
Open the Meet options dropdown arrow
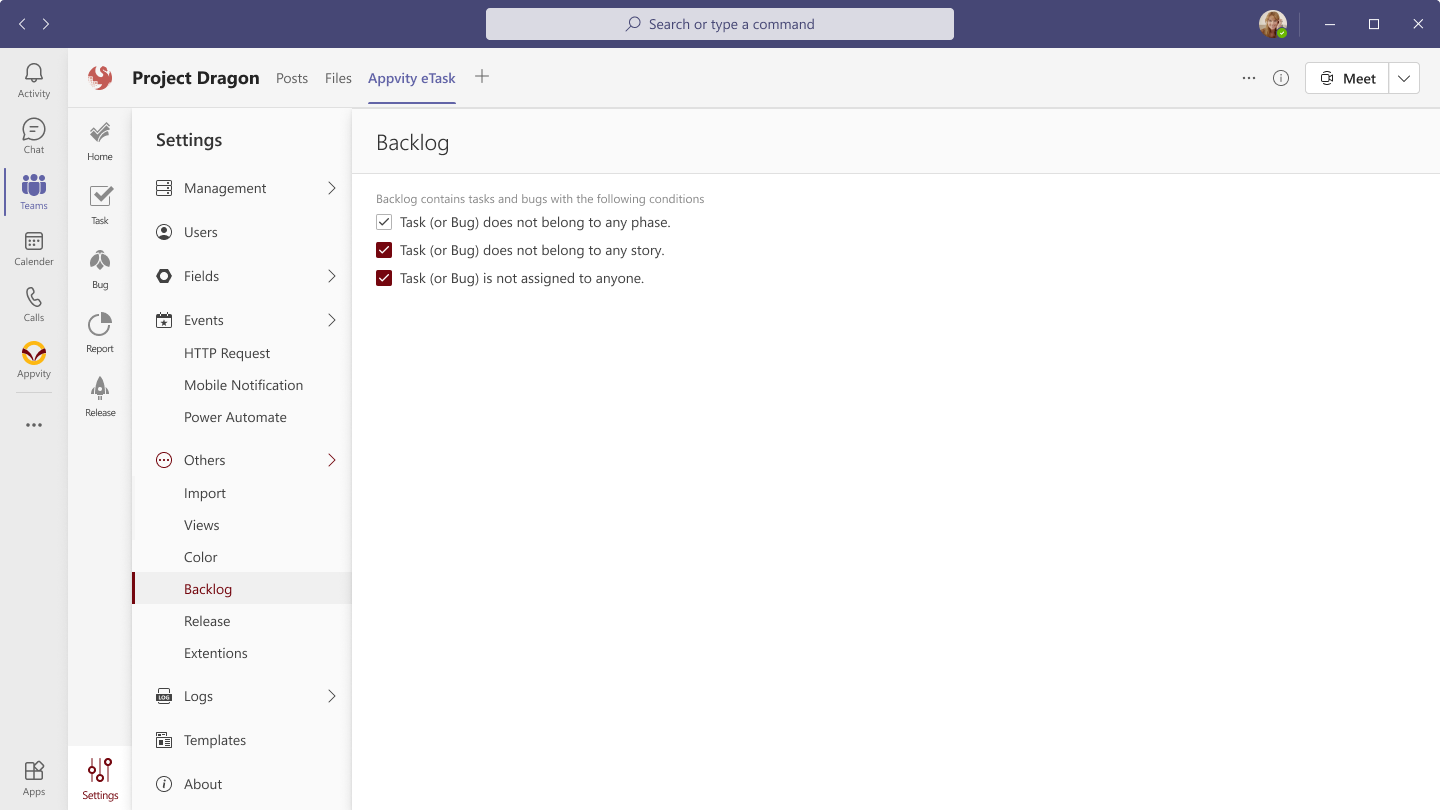click(1404, 78)
